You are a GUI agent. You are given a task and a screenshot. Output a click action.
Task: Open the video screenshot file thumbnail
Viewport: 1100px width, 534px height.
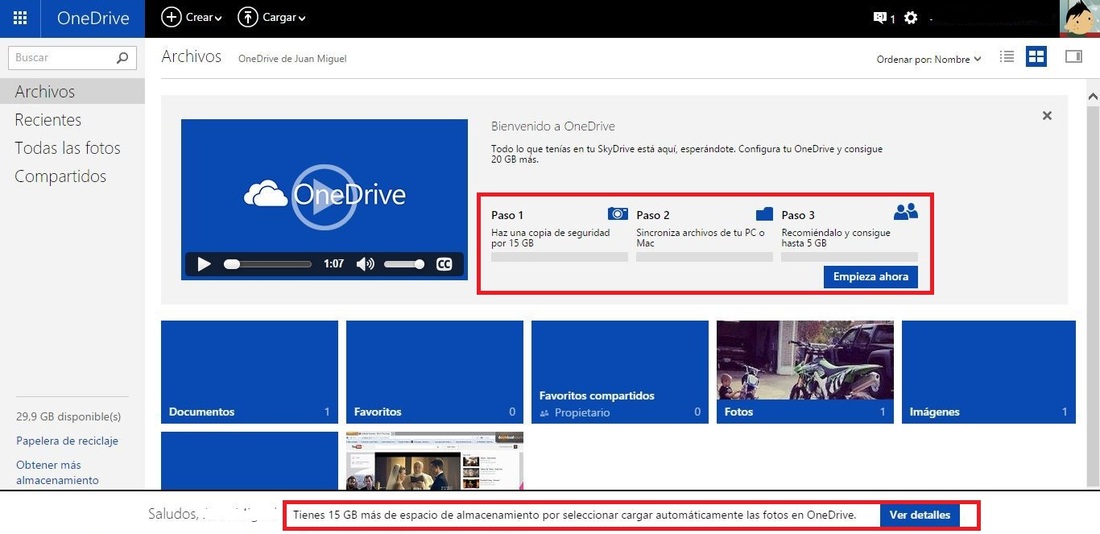tap(434, 460)
